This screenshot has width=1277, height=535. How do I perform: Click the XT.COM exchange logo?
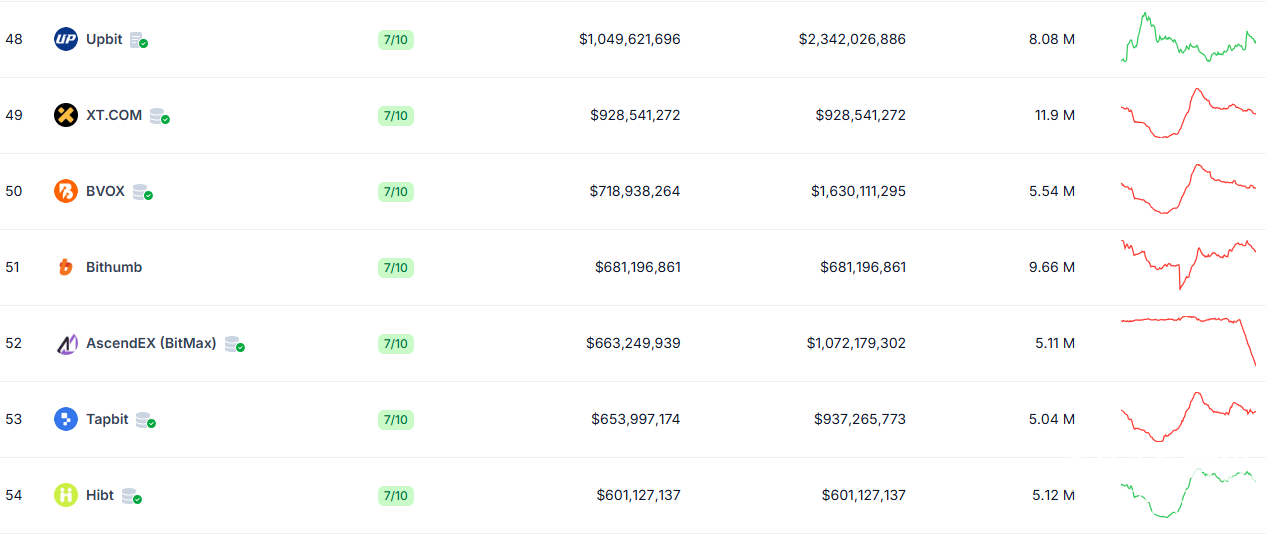tap(66, 115)
